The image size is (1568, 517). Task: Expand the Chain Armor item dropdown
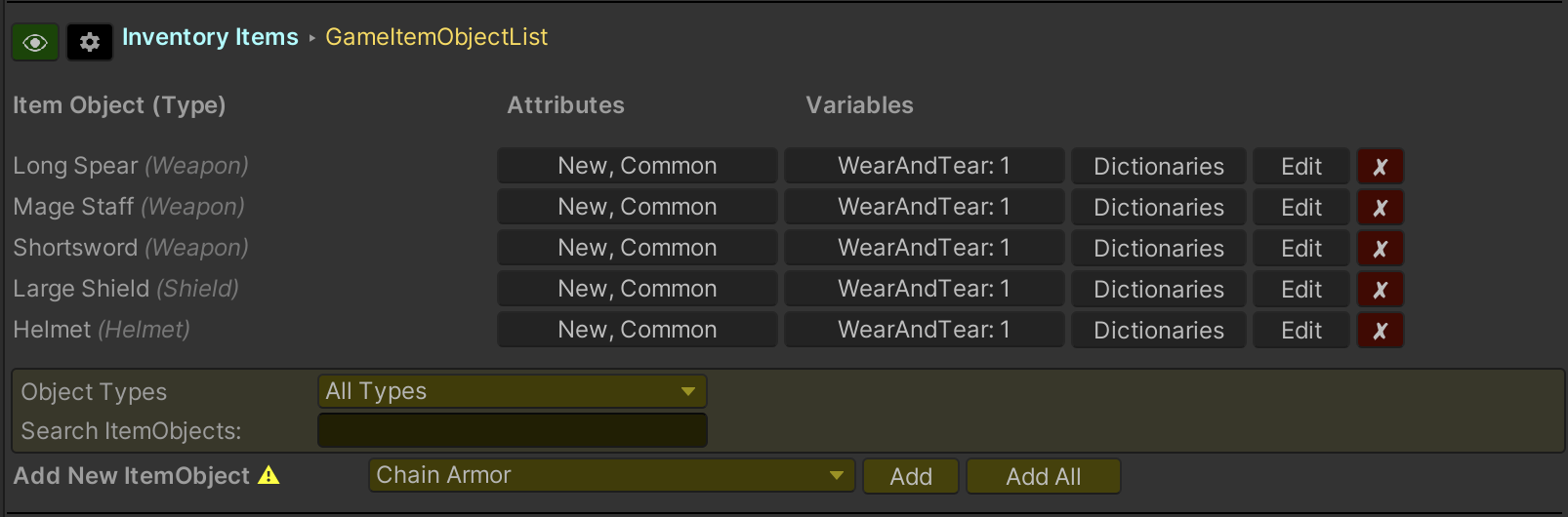click(611, 476)
